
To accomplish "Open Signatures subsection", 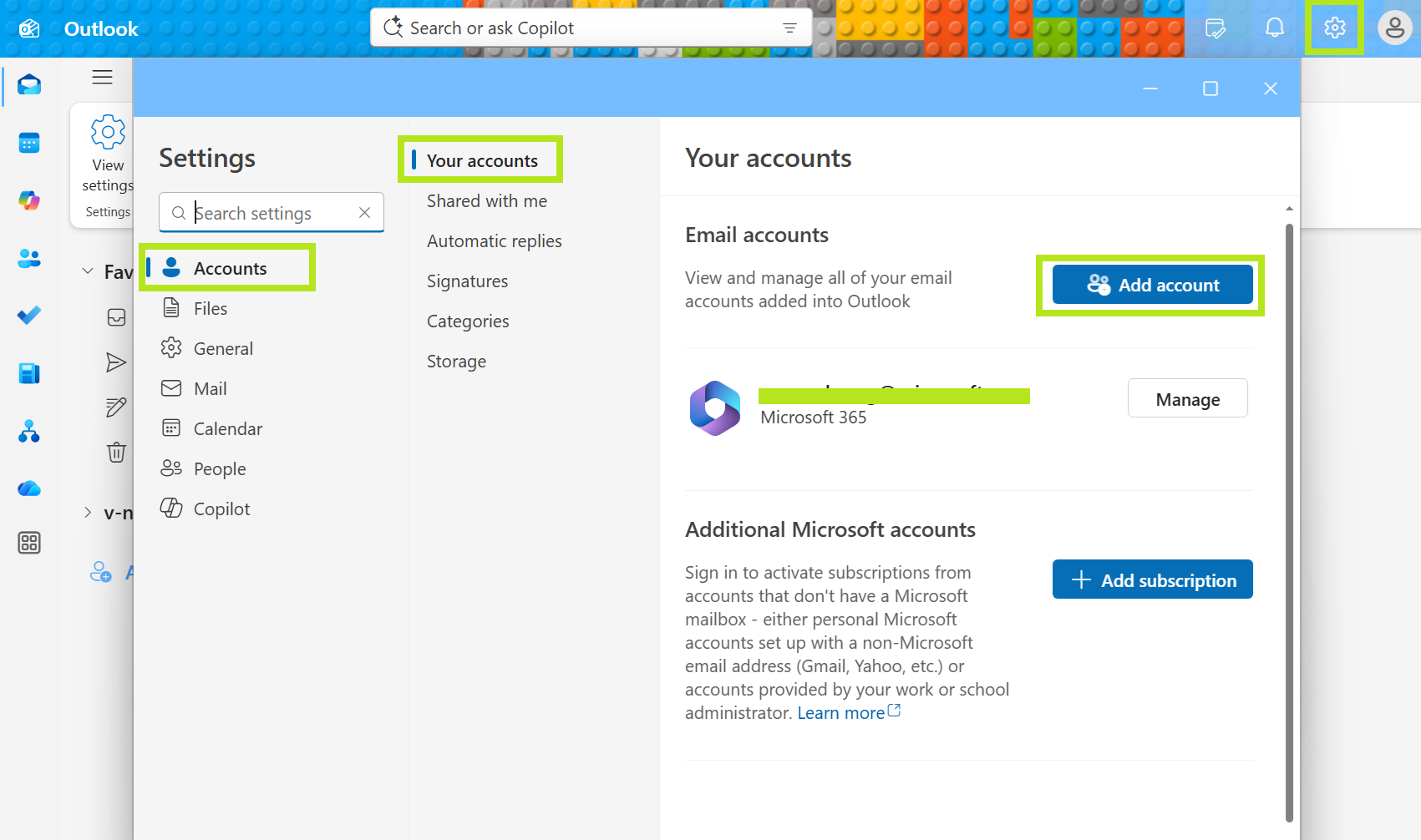I will pos(468,281).
